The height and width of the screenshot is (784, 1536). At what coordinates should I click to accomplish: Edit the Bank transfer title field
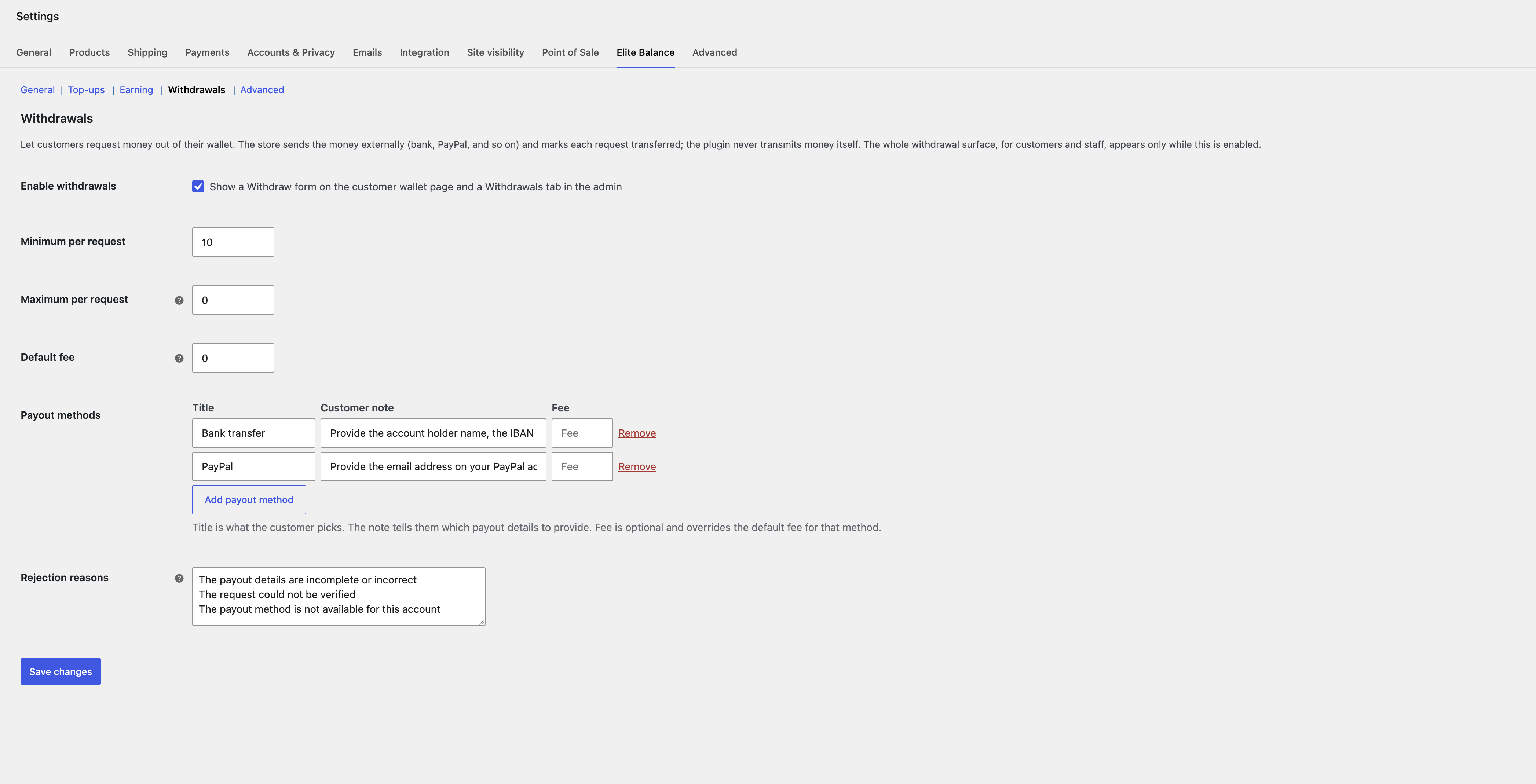click(x=253, y=433)
